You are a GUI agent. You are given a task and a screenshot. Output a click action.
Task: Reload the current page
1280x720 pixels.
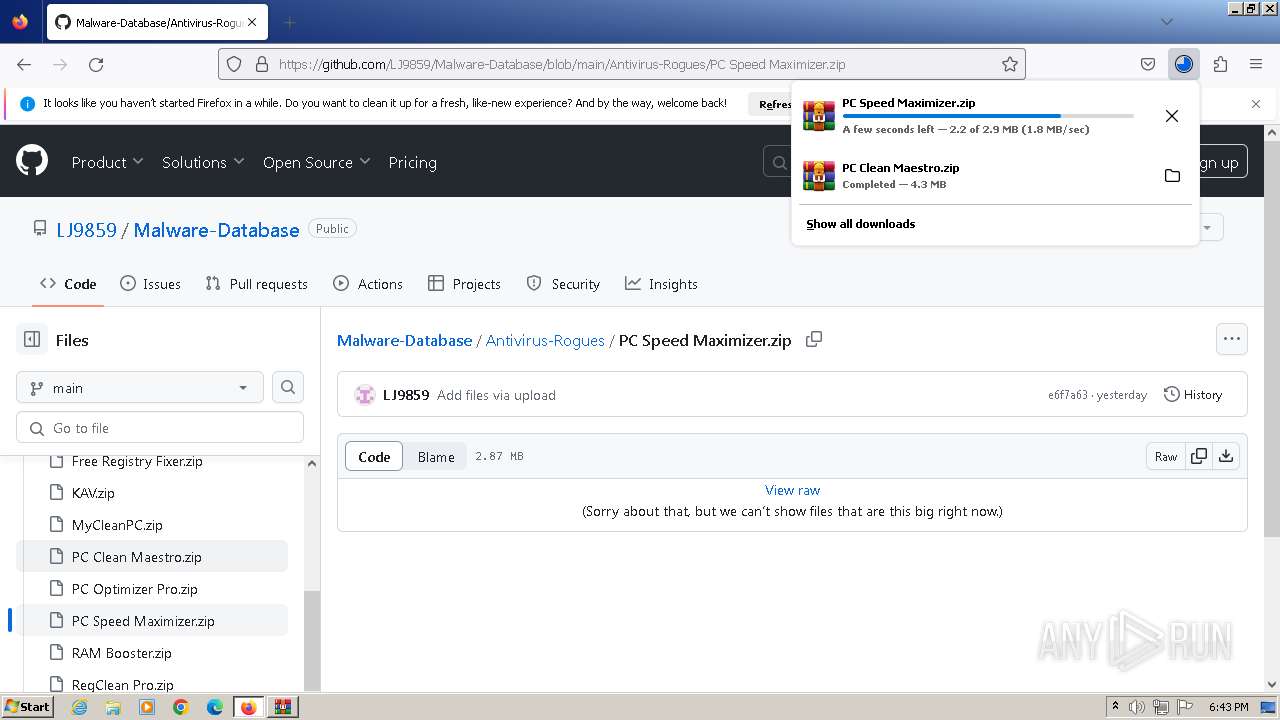[x=96, y=64]
